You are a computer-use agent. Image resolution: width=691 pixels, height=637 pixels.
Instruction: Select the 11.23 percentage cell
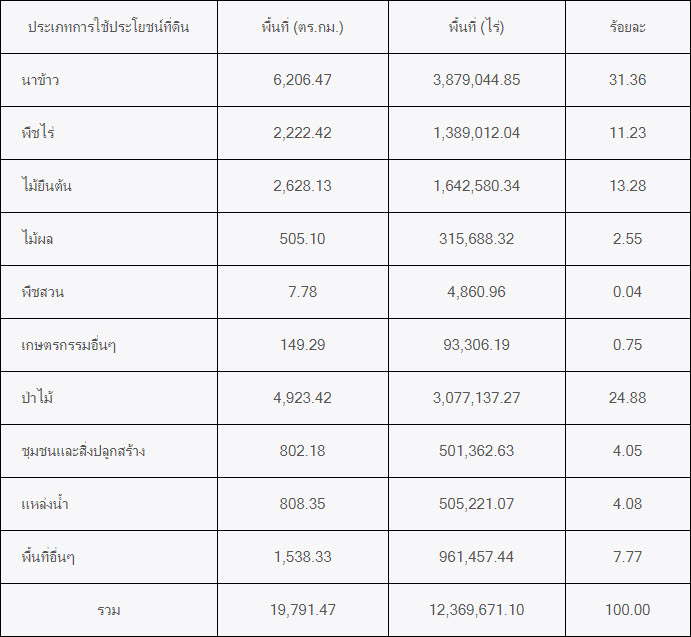[x=627, y=133]
